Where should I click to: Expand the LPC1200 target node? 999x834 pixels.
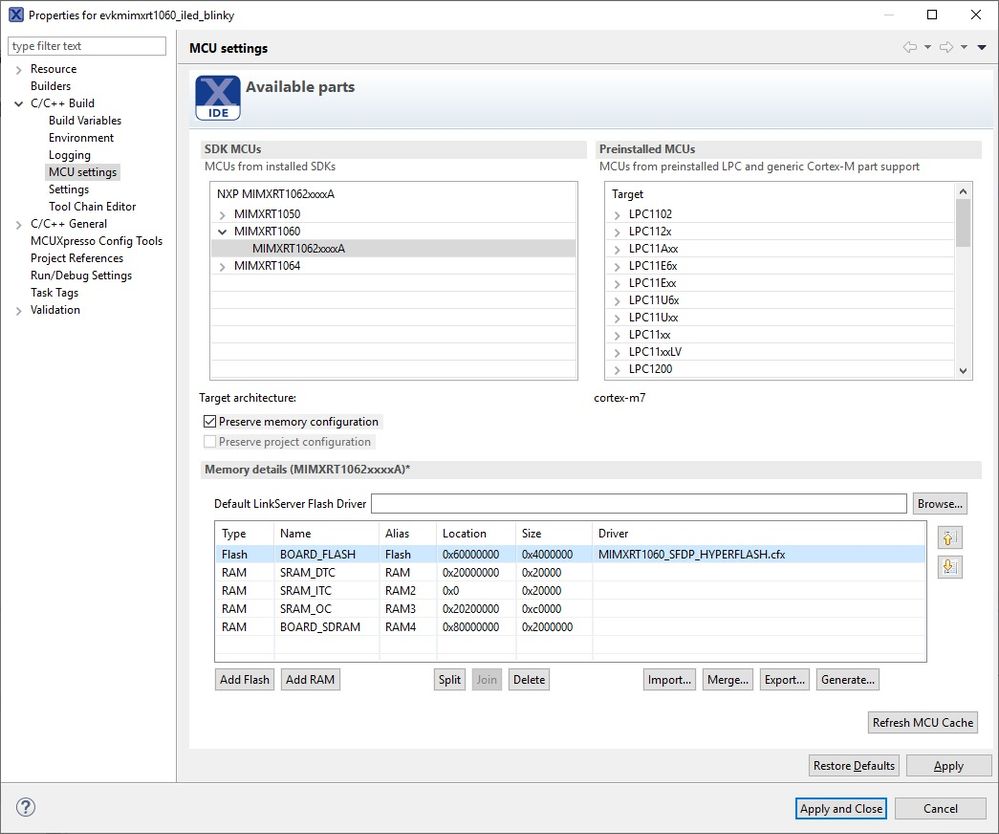[x=617, y=370]
